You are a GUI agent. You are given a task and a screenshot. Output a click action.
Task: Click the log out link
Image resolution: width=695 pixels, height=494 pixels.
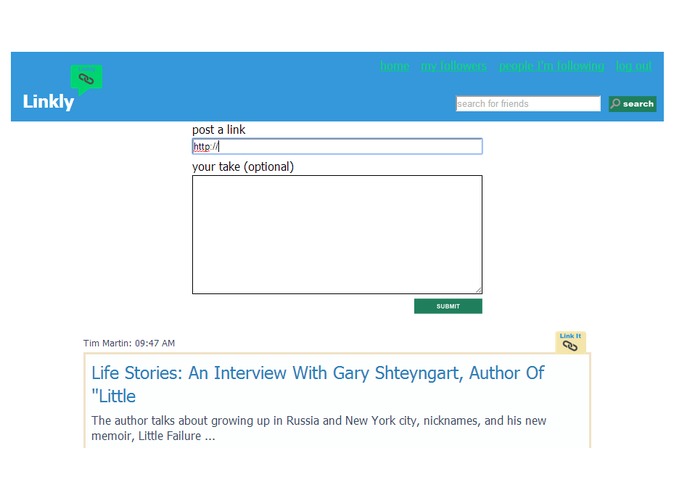633,66
